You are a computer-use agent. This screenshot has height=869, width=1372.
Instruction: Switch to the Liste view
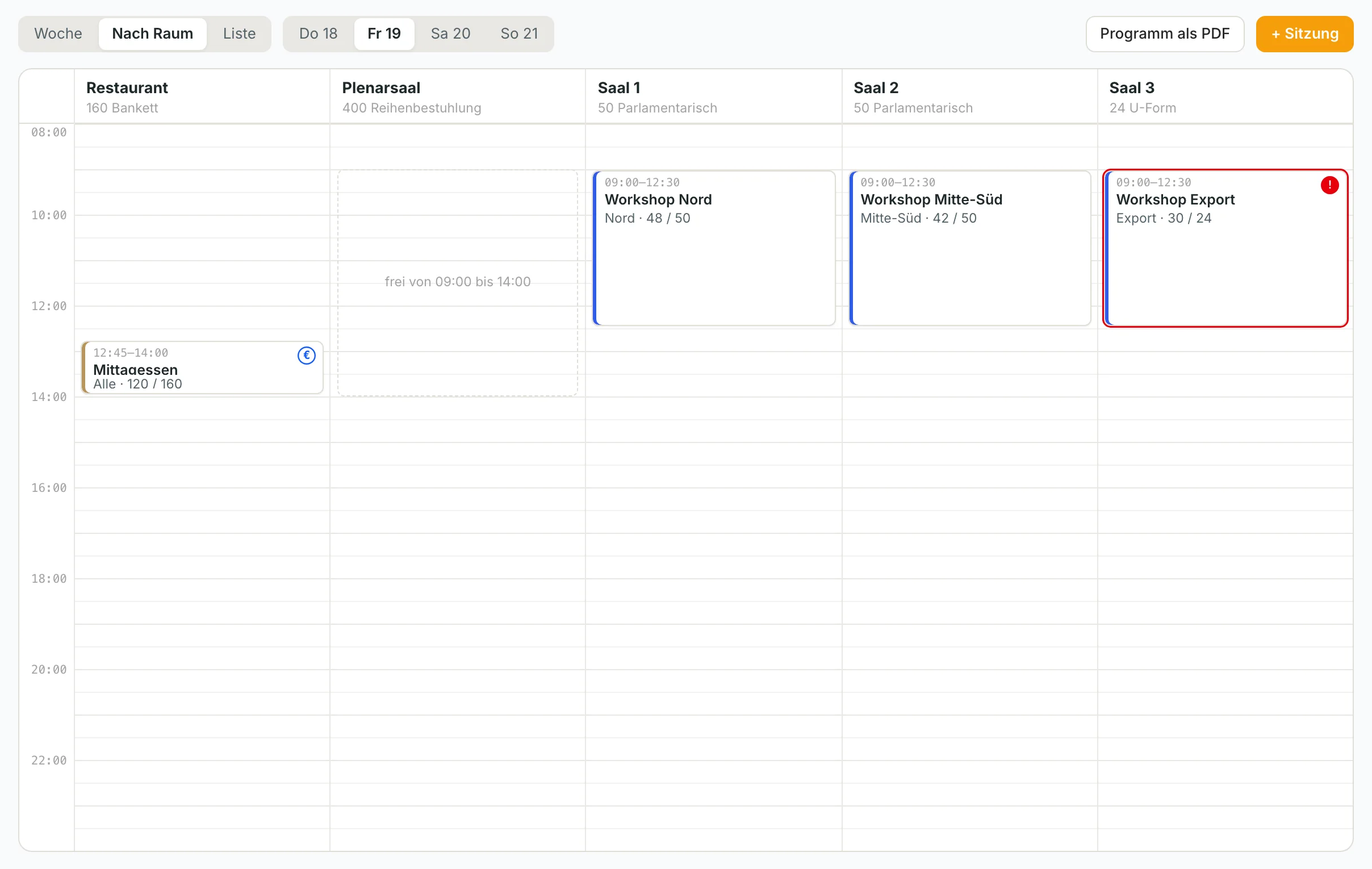(239, 34)
